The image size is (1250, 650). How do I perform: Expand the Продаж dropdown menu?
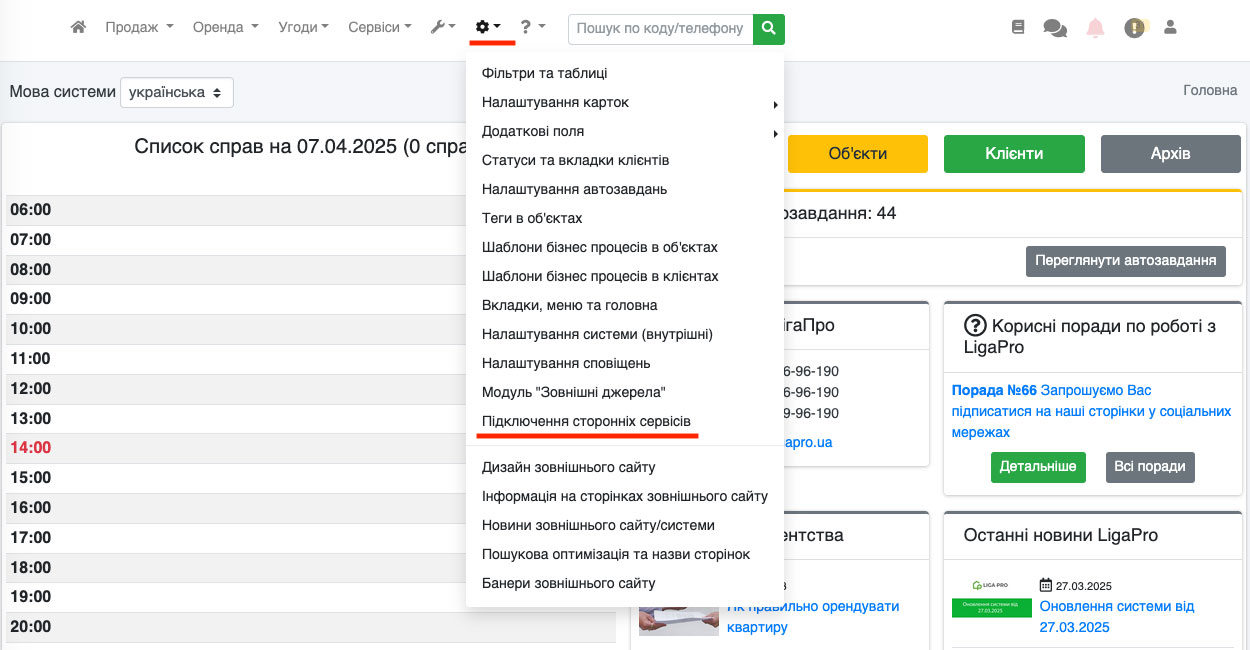pyautogui.click(x=139, y=28)
